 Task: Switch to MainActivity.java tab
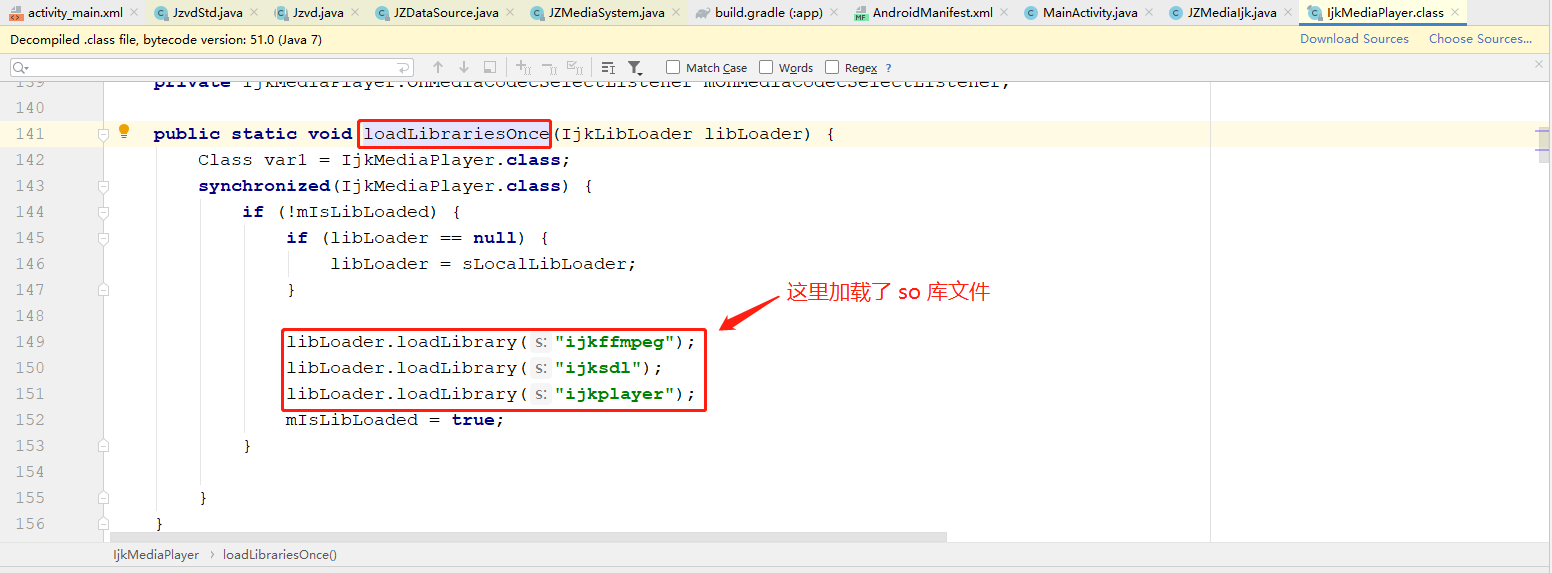click(1089, 13)
